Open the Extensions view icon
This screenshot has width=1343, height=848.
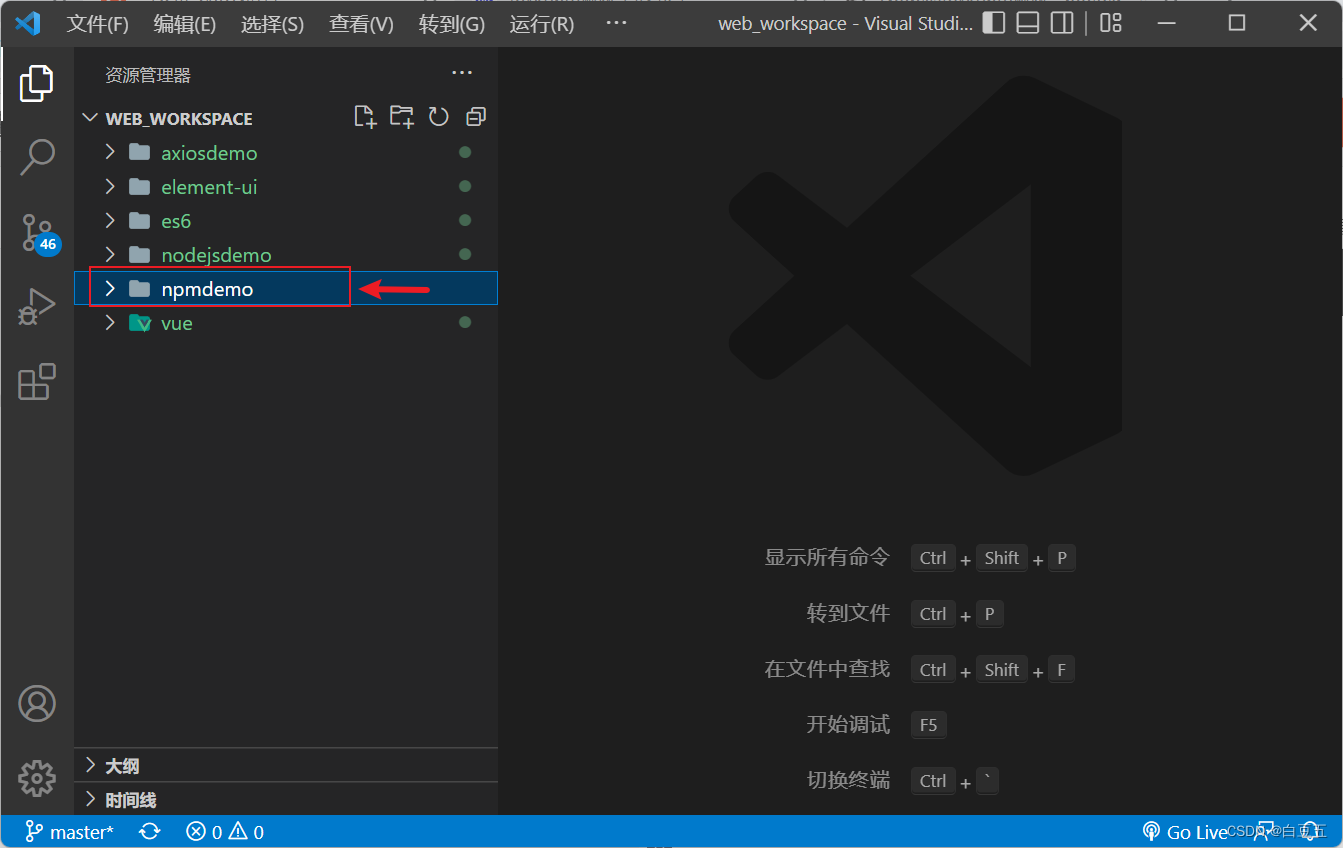pos(37,381)
